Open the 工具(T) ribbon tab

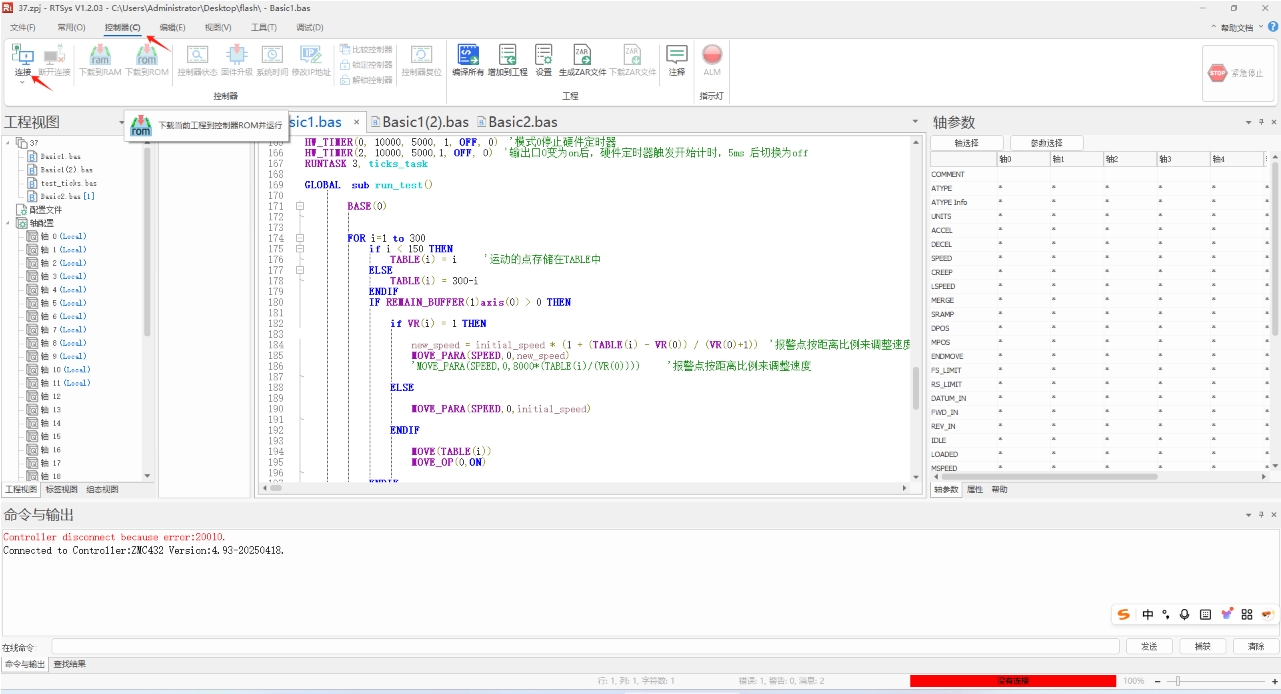(x=264, y=27)
